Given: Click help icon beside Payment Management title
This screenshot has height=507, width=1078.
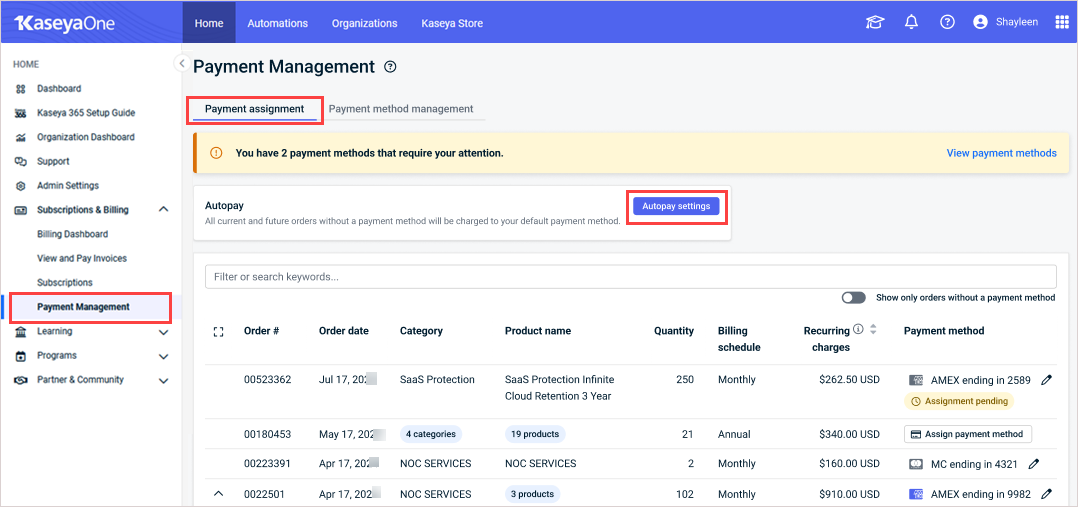Looking at the screenshot, I should (390, 67).
